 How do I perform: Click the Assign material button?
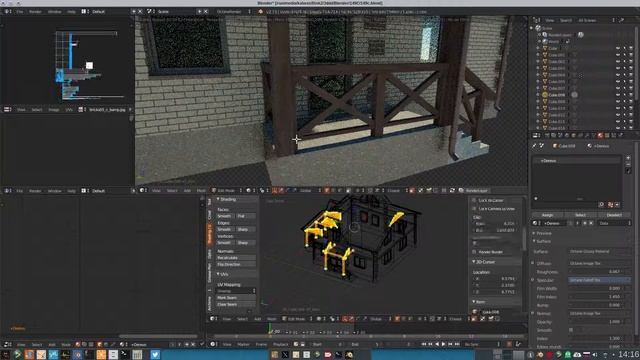(x=547, y=215)
